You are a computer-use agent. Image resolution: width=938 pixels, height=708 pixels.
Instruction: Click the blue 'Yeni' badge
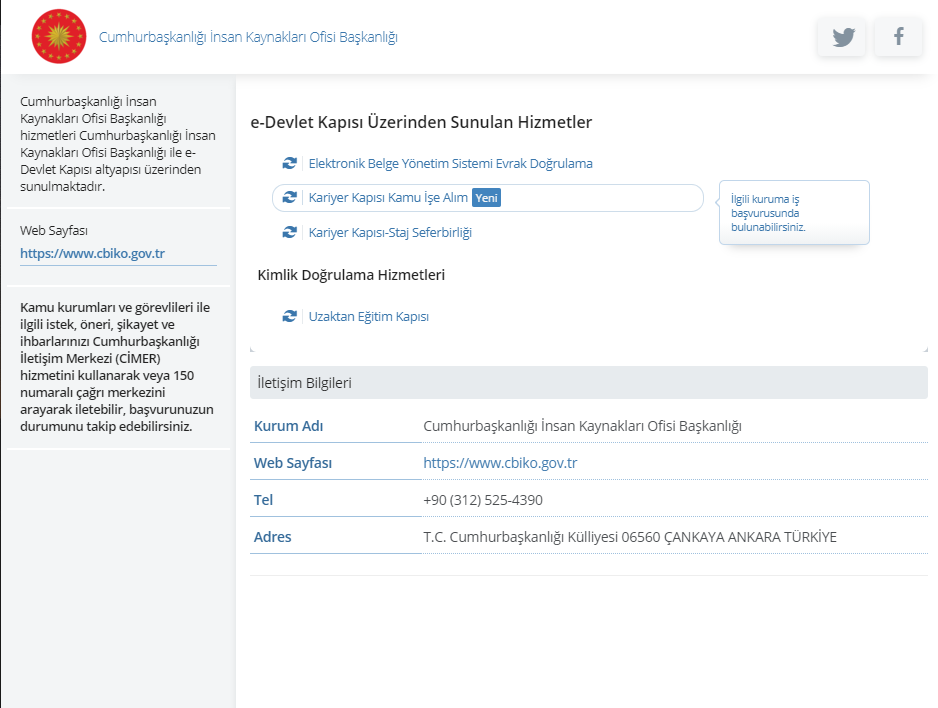[x=486, y=198]
